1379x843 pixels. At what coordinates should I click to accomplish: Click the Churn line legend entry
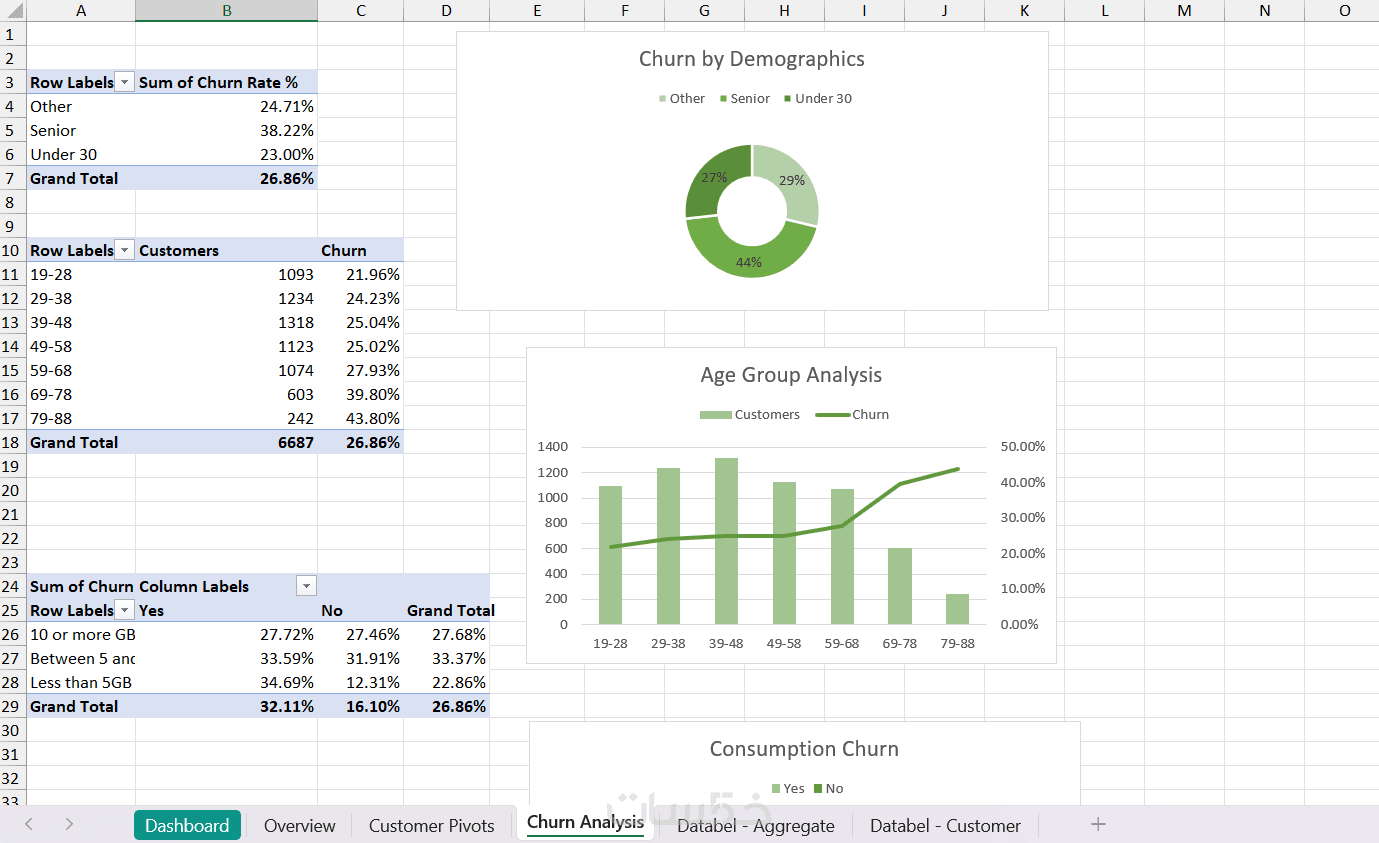[x=852, y=414]
